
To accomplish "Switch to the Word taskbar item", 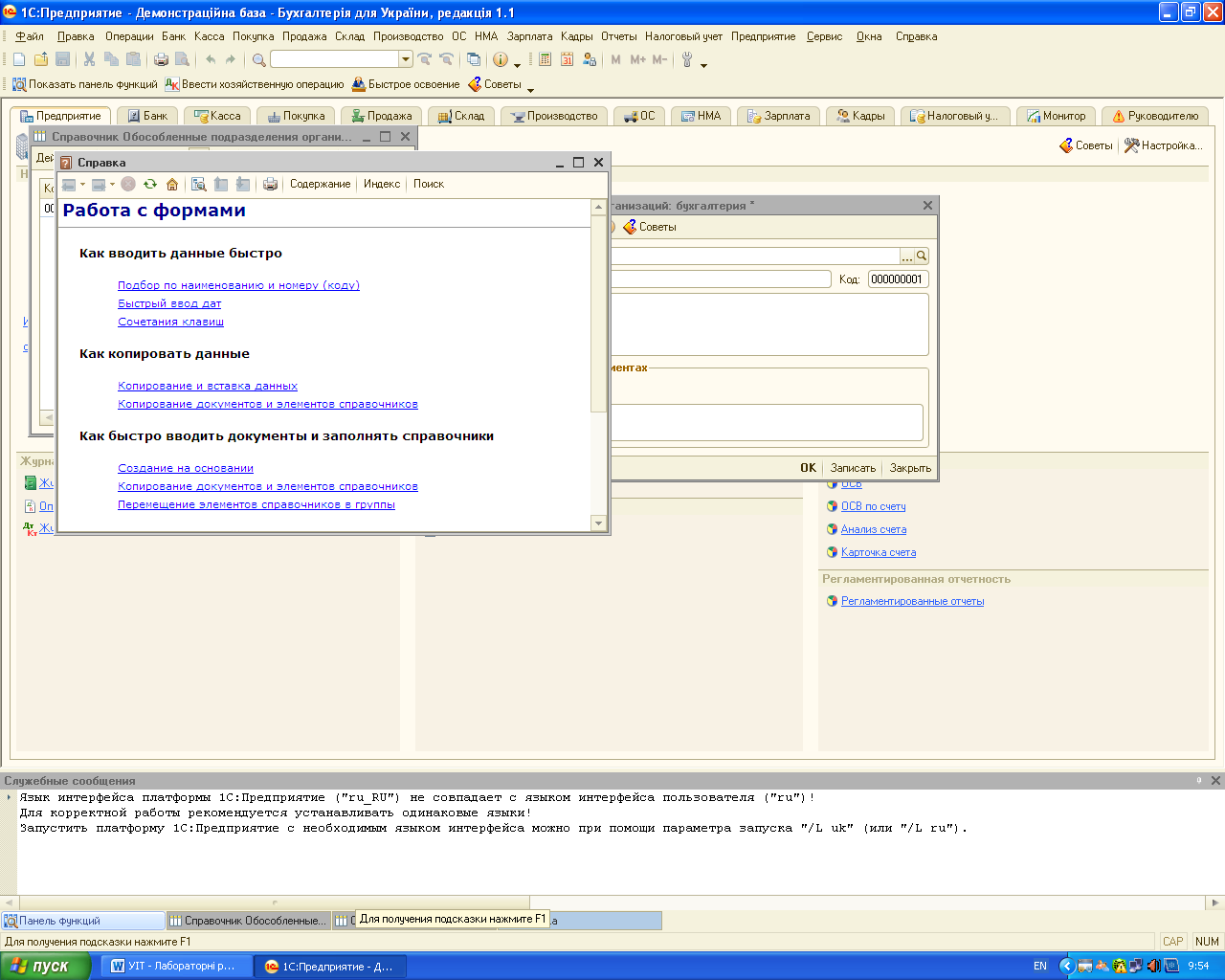I will click(176, 966).
